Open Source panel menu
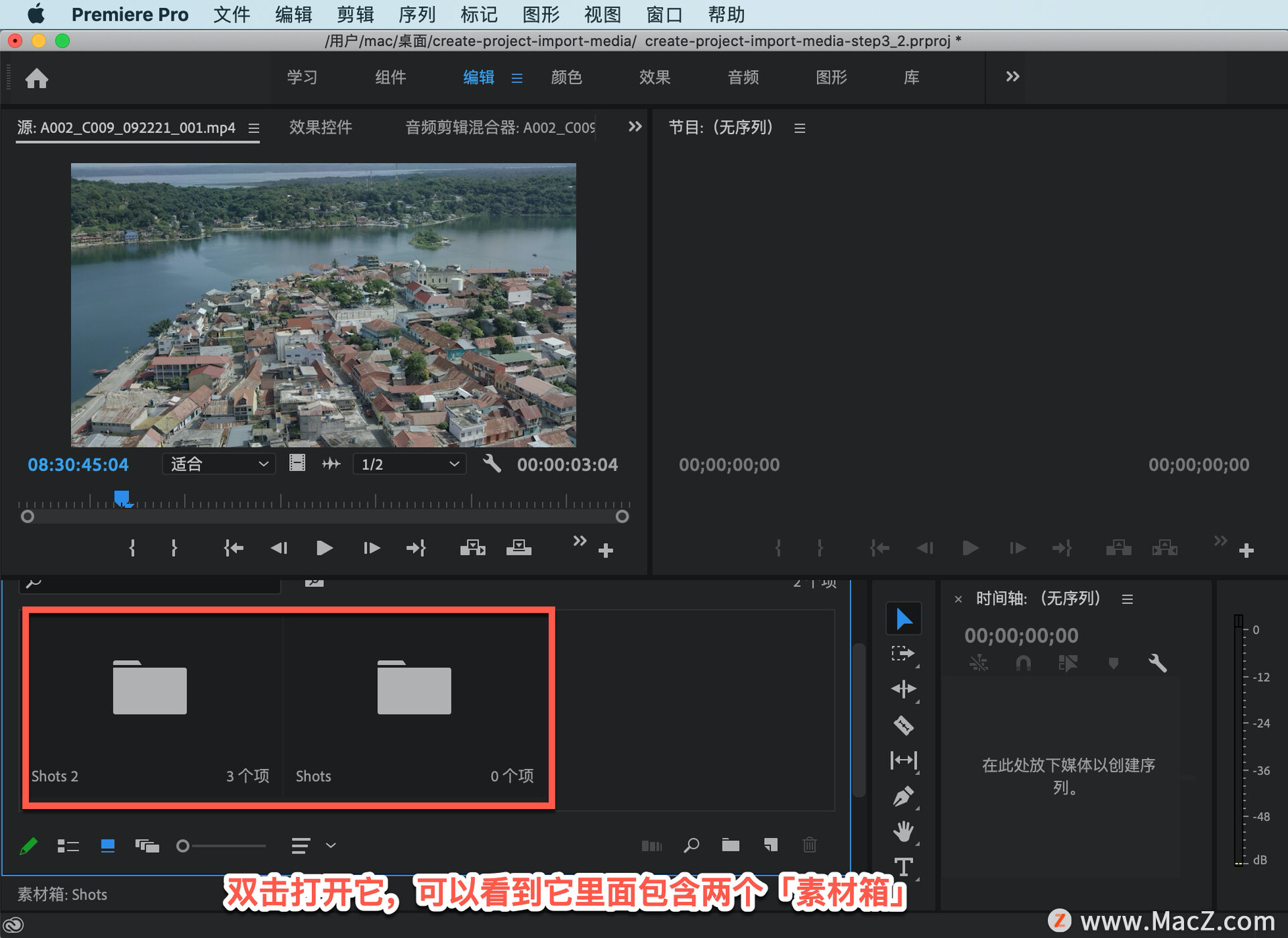Viewport: 1288px width, 938px height. coord(254,127)
